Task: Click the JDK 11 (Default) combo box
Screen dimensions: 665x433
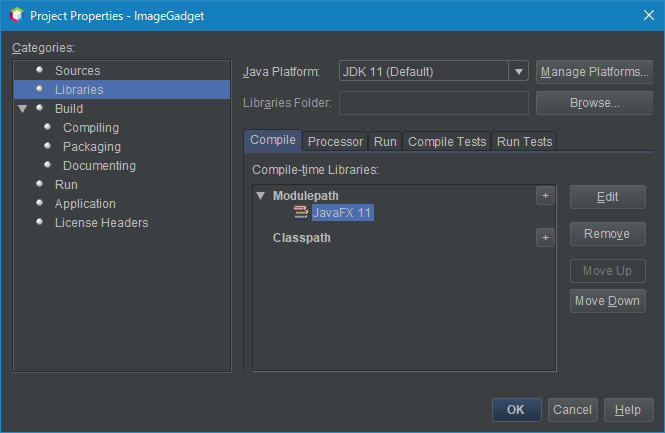Action: pyautogui.click(x=433, y=71)
